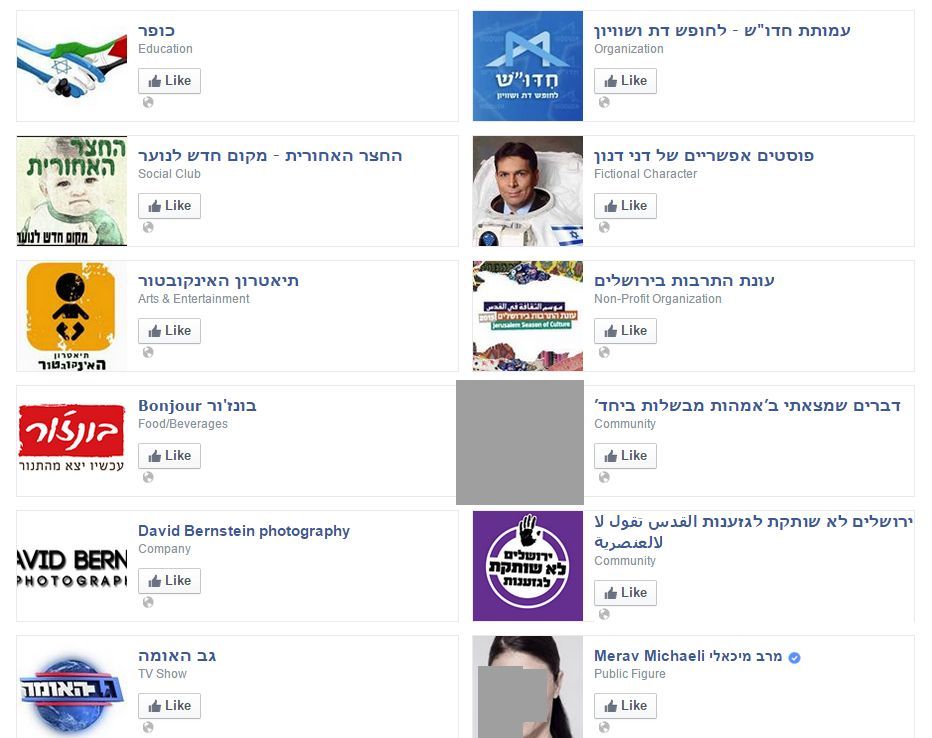Open the Merav Michaeli page title link
This screenshot has width=932, height=738.
(688, 656)
